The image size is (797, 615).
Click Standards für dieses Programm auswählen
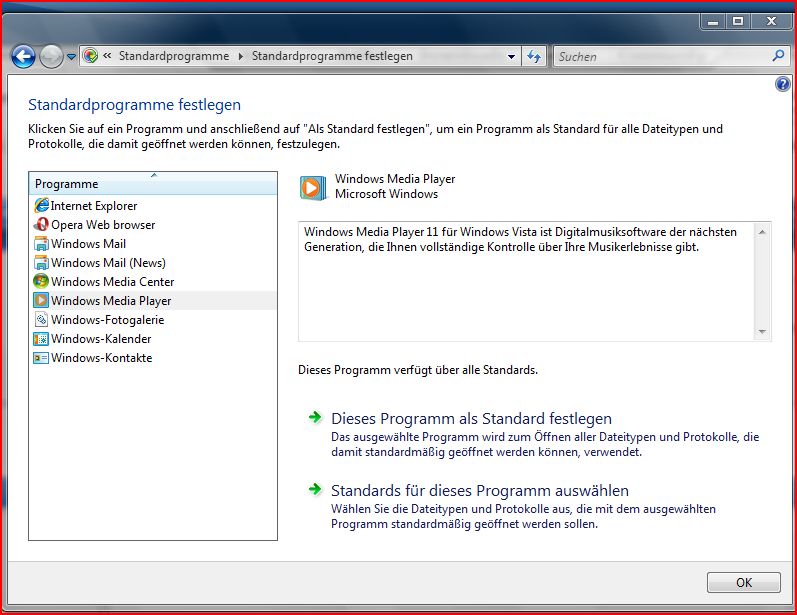pyautogui.click(x=480, y=490)
